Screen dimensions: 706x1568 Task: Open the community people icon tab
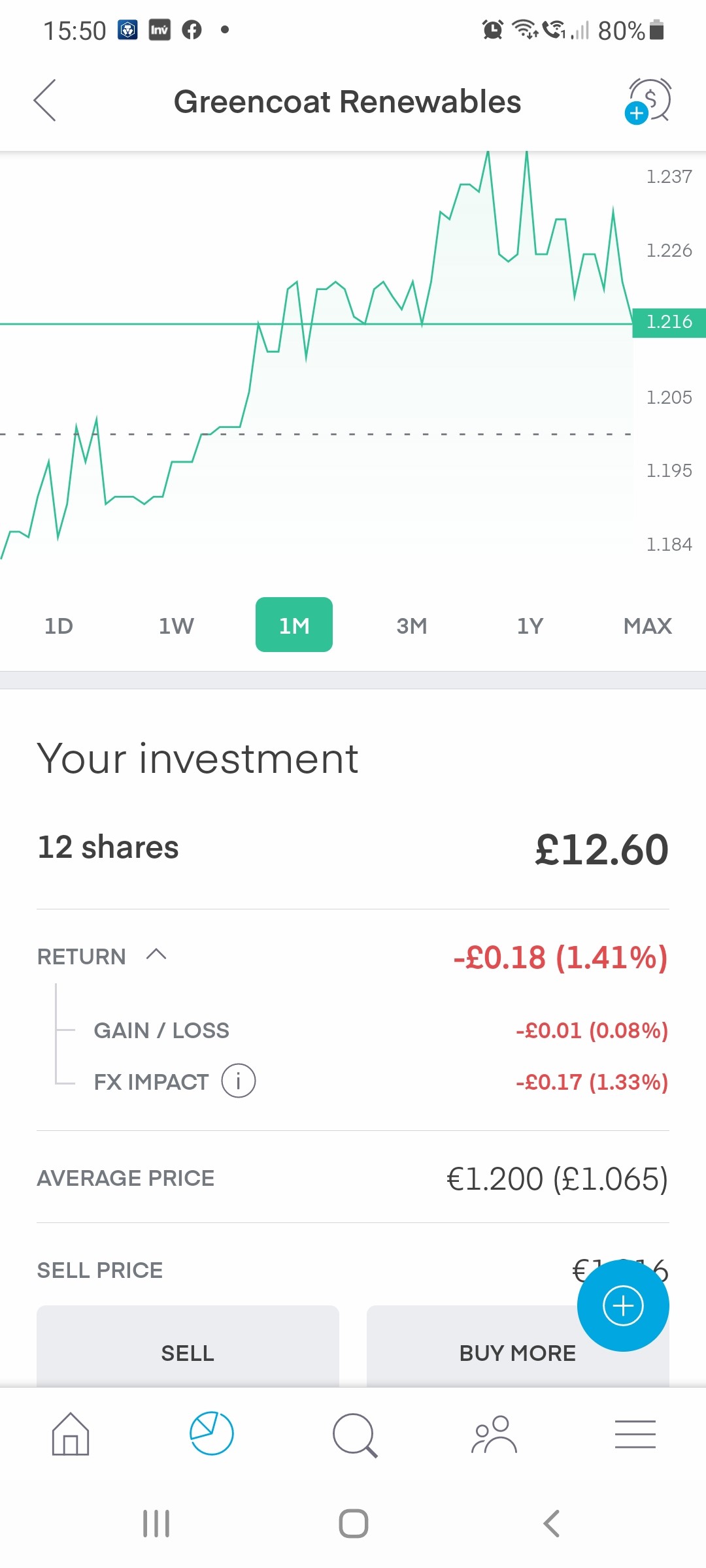click(494, 1434)
